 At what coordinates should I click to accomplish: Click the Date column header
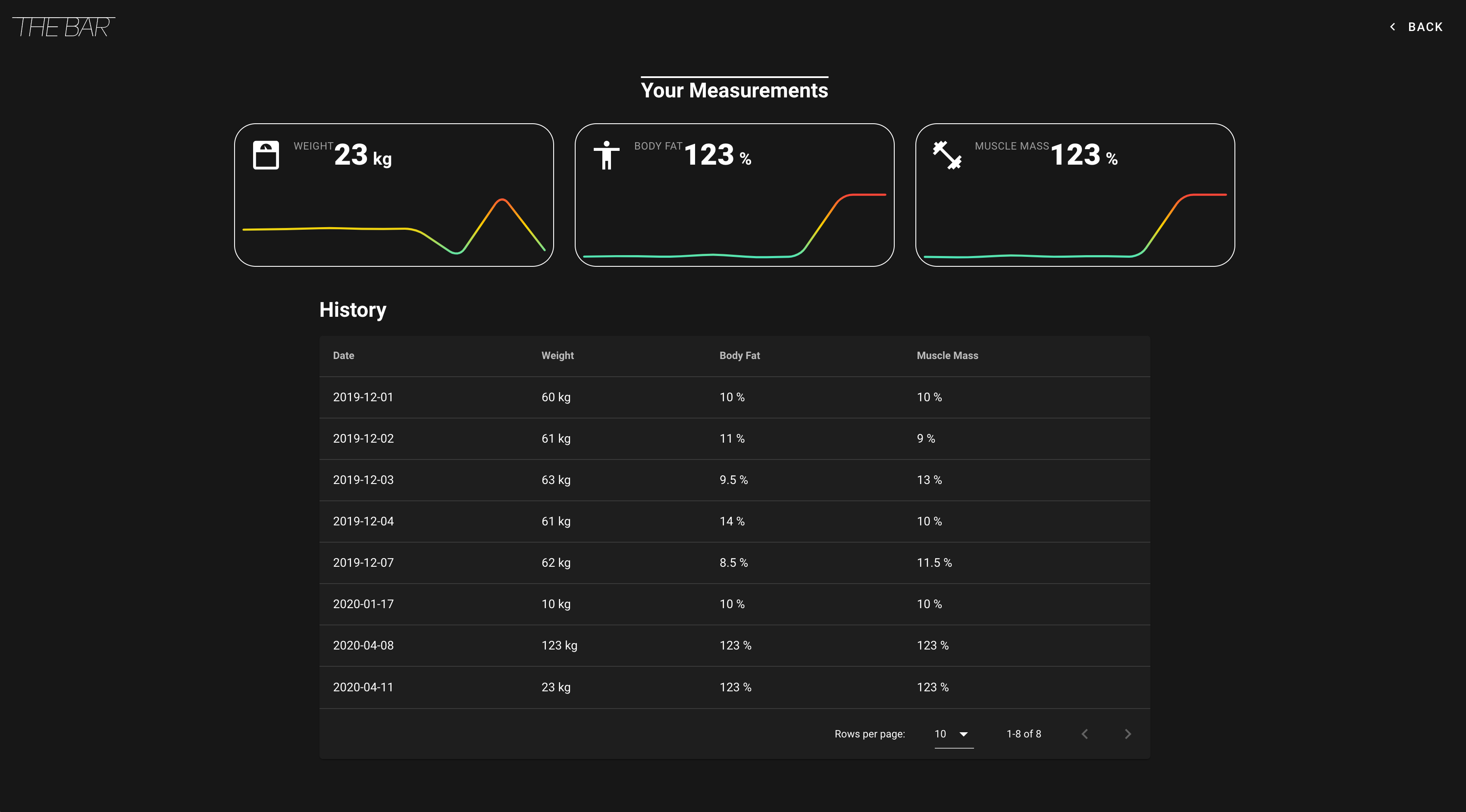point(343,356)
